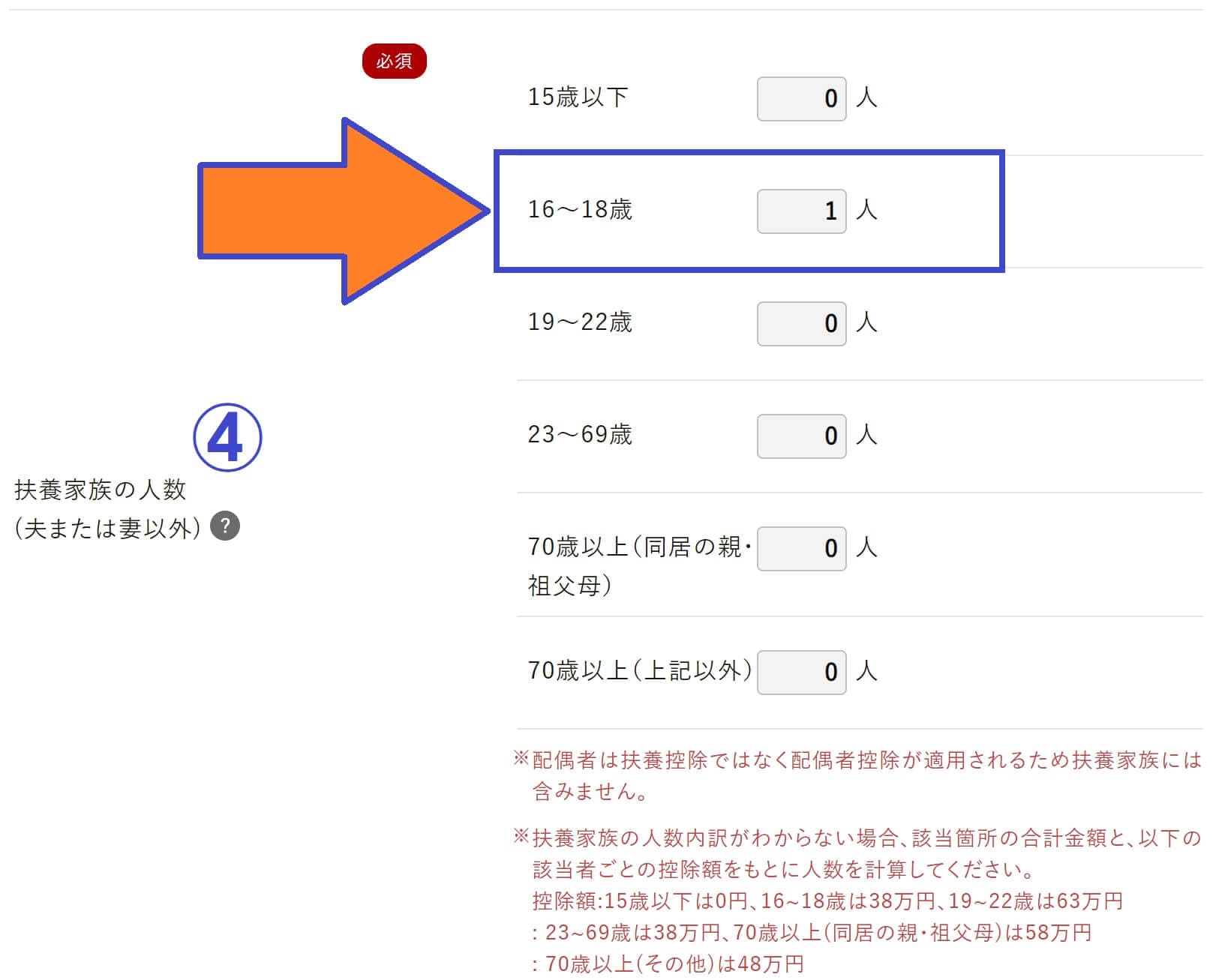This screenshot has width=1213, height=980.
Task: Click the help question mark icon
Action: [225, 526]
